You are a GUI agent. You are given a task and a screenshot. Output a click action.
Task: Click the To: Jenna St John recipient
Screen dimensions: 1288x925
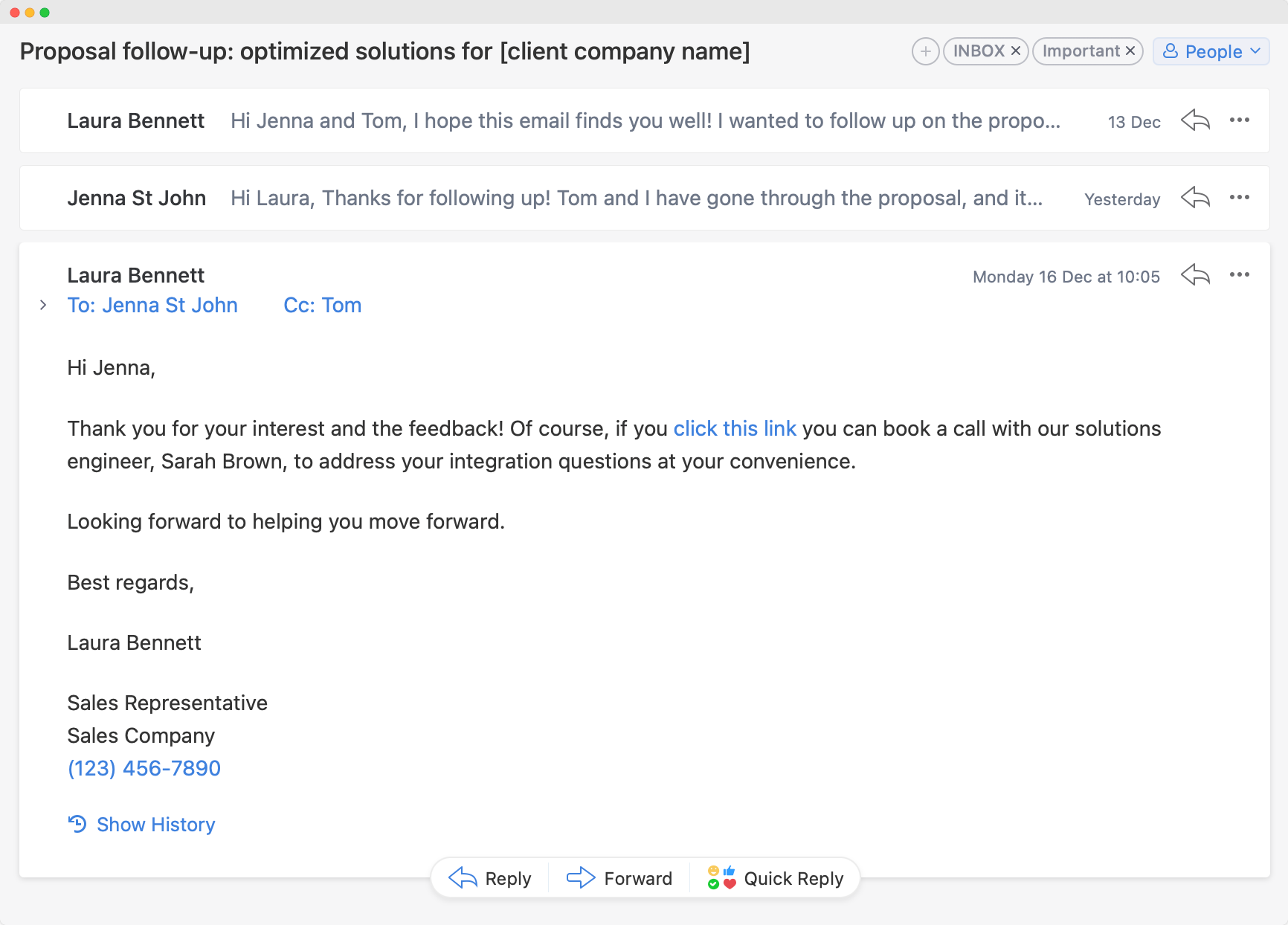[152, 306]
